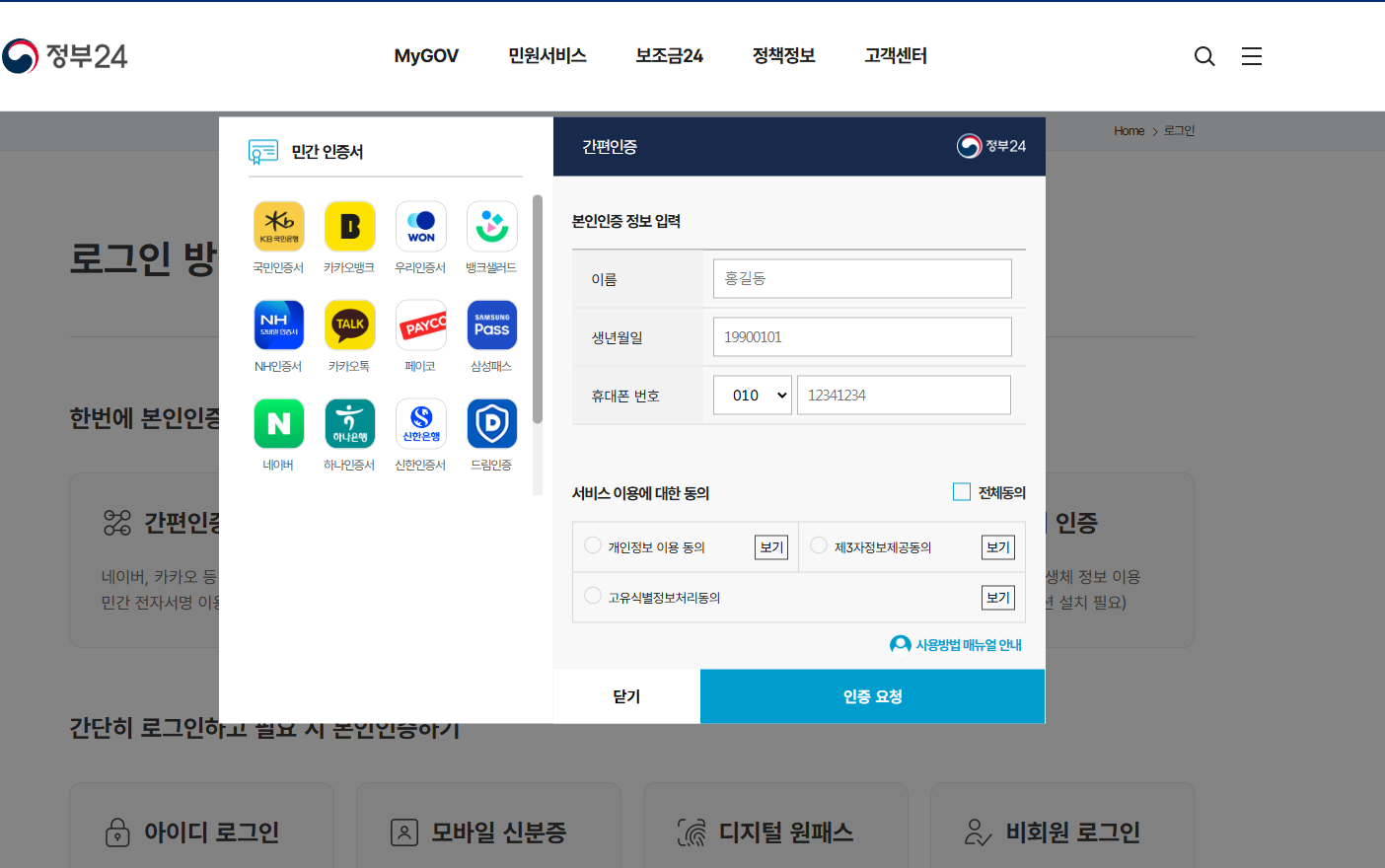This screenshot has height=868, width=1385.
Task: Click the phone number input field
Action: pos(904,395)
